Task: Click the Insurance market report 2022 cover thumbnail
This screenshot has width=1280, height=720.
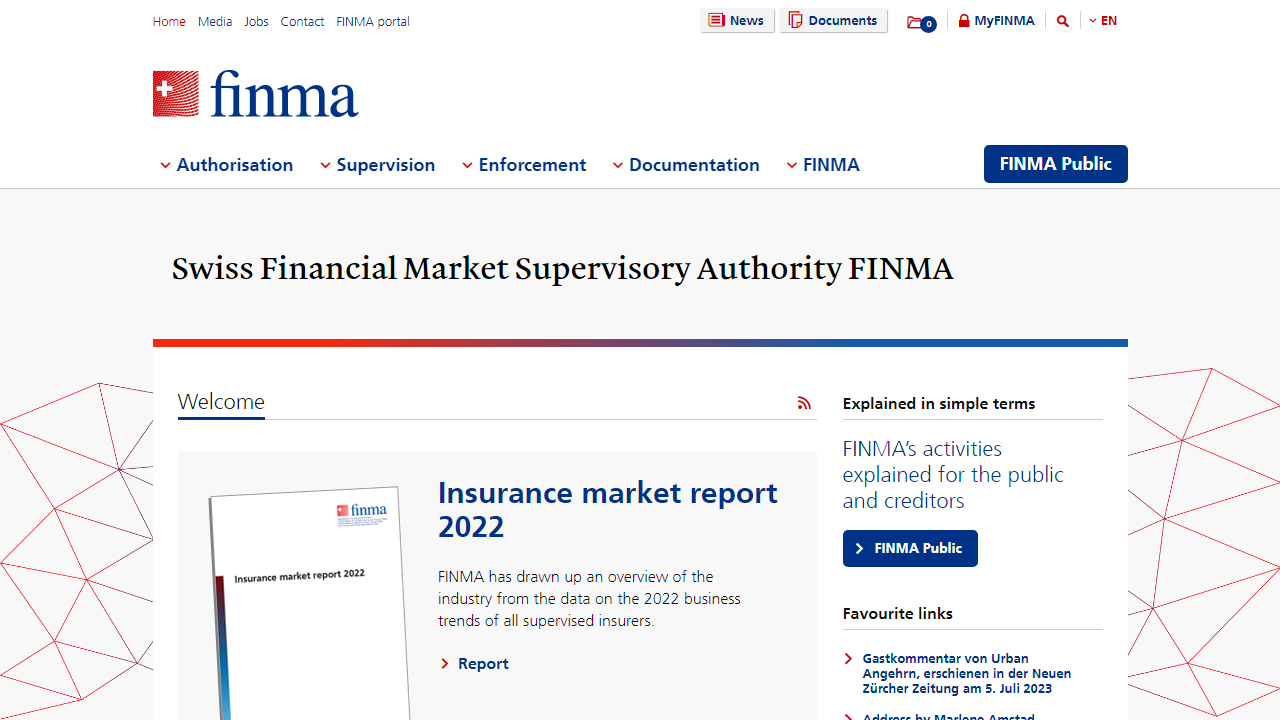Action: [307, 595]
